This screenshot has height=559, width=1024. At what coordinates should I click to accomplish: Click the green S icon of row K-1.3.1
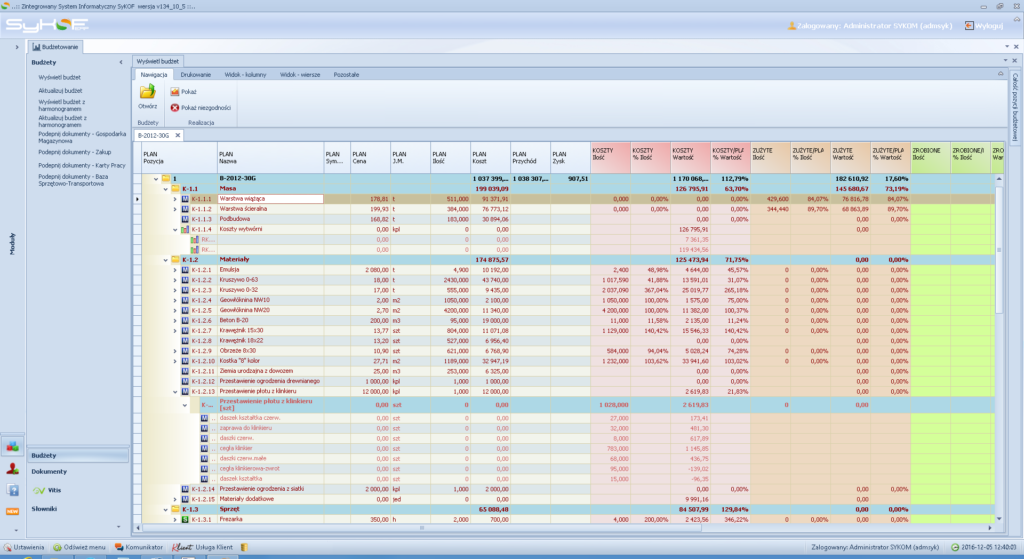pyautogui.click(x=185, y=520)
